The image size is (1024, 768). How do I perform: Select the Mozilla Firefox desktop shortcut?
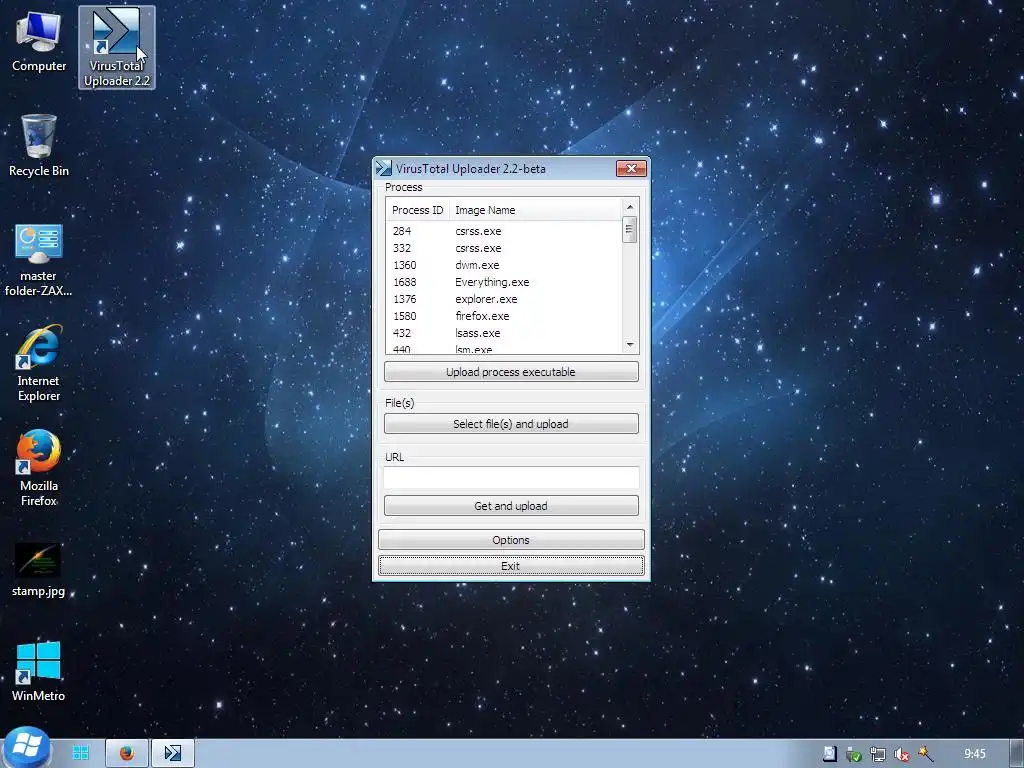click(39, 468)
